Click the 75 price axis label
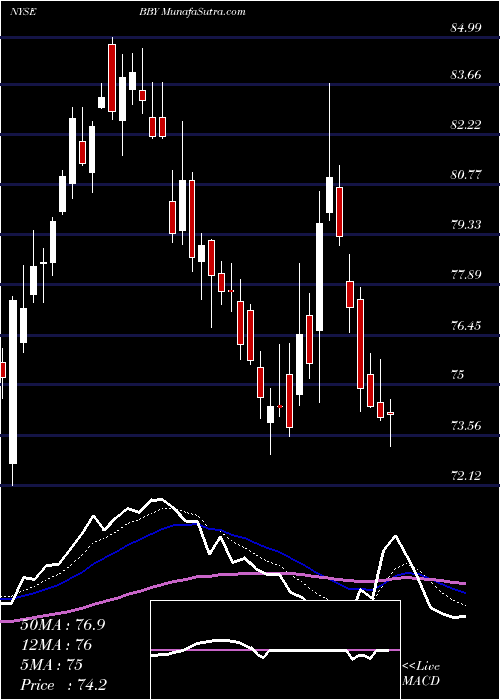500x700 pixels. 458,374
